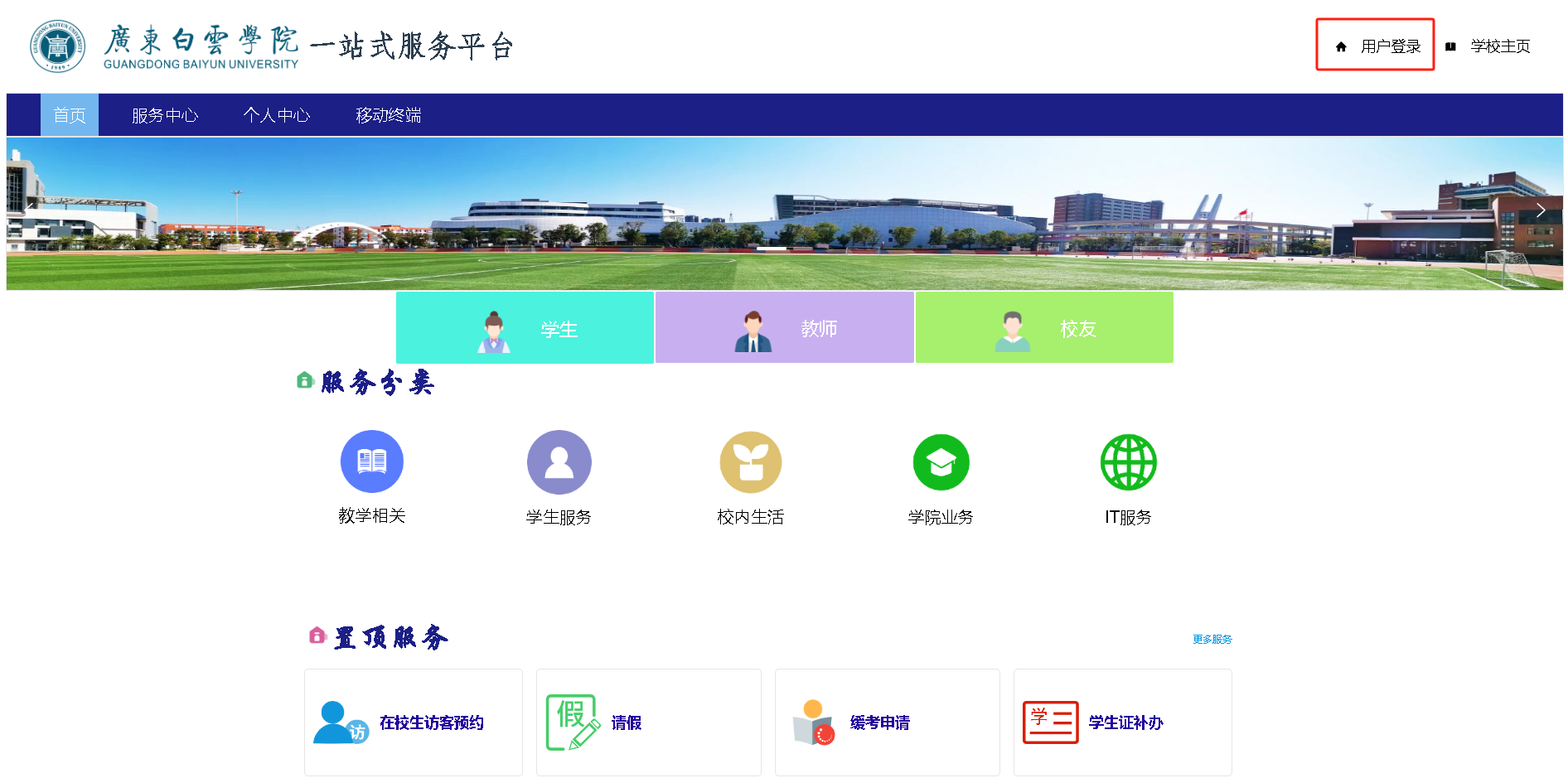Go to 个人中心 in navigation bar

[x=277, y=115]
